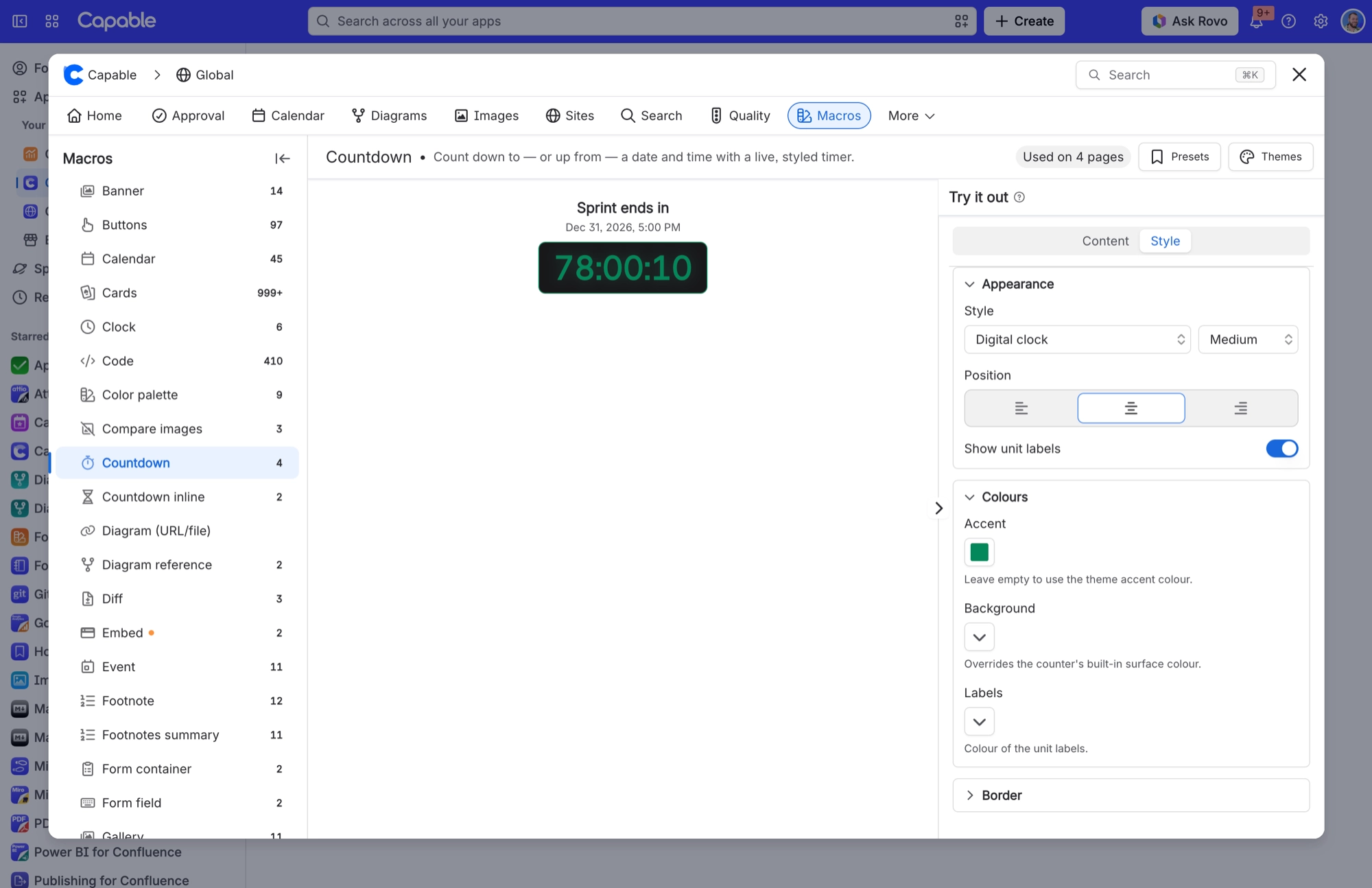Open the Labels colour picker
Image resolution: width=1372 pixels, height=888 pixels.
[979, 722]
